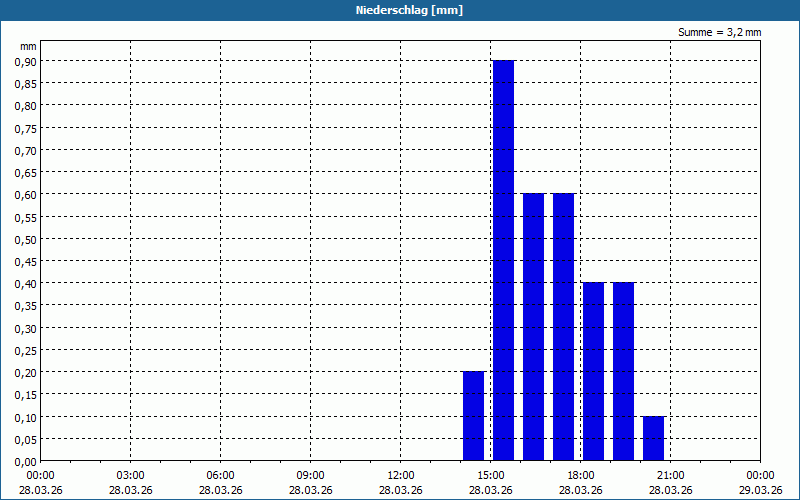Image resolution: width=800 pixels, height=500 pixels.
Task: Click the 0,45 y-axis label
Action: coord(26,262)
